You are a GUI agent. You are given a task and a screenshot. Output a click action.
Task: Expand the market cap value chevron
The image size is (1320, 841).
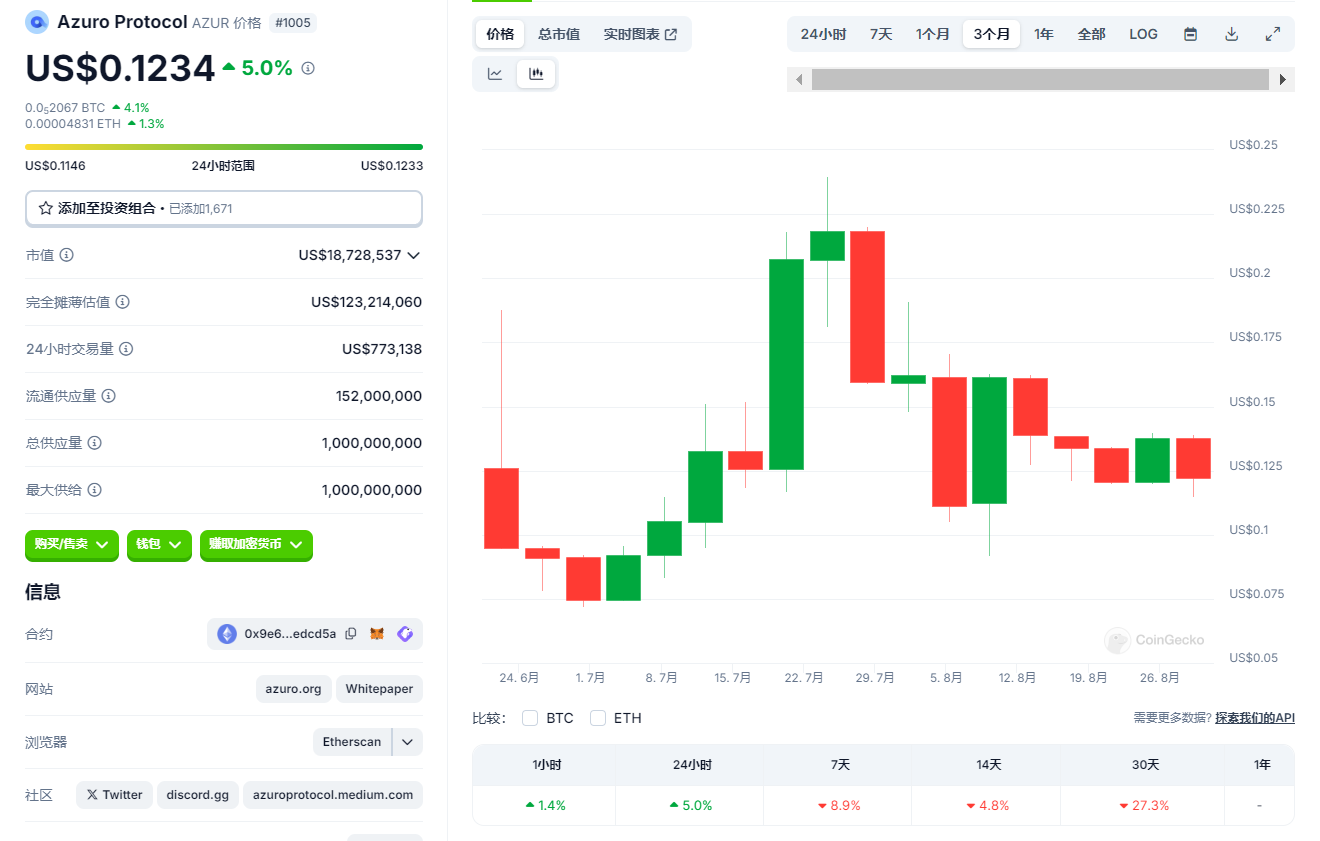(414, 255)
